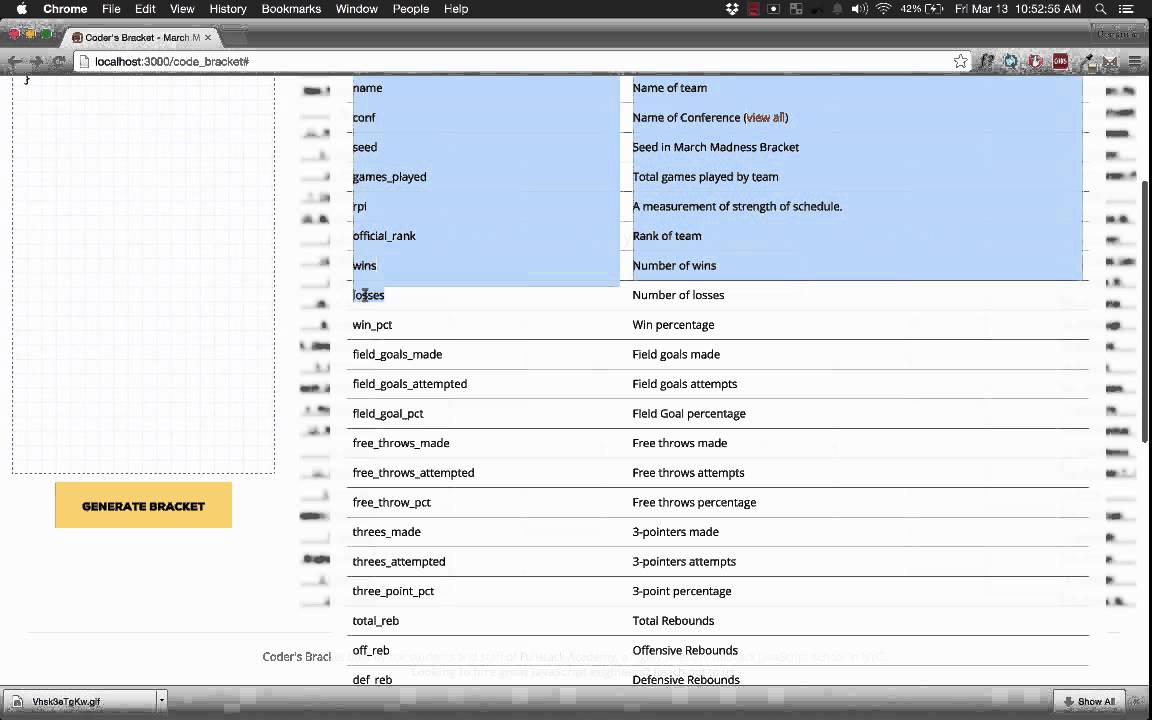Open the Dropbox menu bar icon
The width and height of the screenshot is (1152, 720).
pyautogui.click(x=731, y=9)
